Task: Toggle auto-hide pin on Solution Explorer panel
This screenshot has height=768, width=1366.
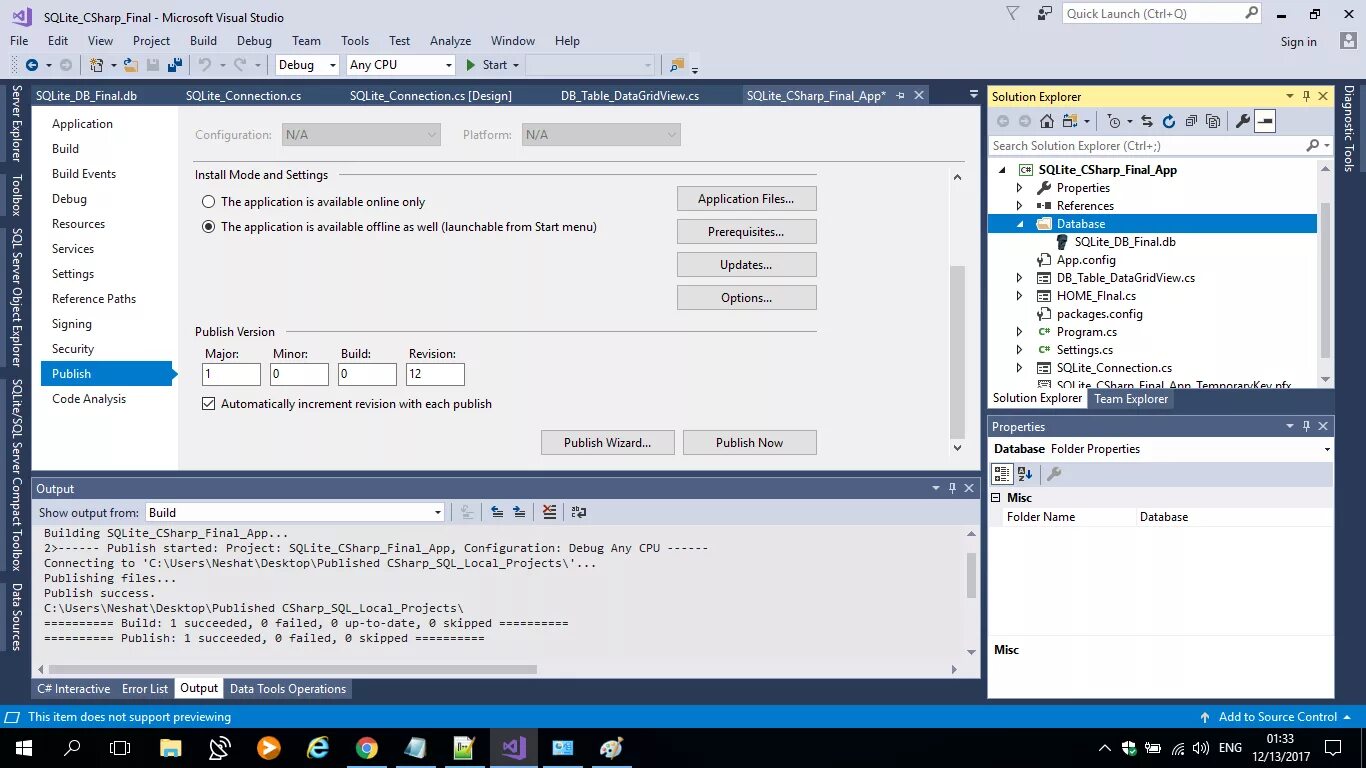Action: 1306,96
